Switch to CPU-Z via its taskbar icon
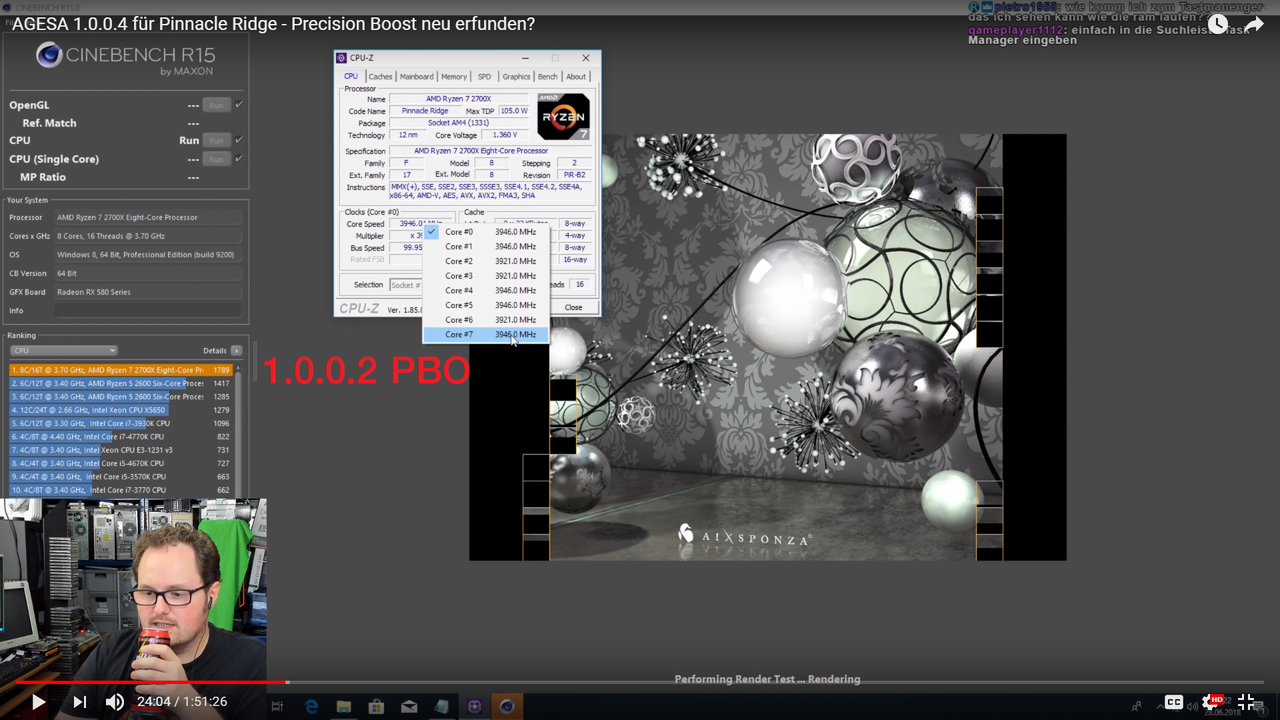The height and width of the screenshot is (720, 1280). pos(474,706)
